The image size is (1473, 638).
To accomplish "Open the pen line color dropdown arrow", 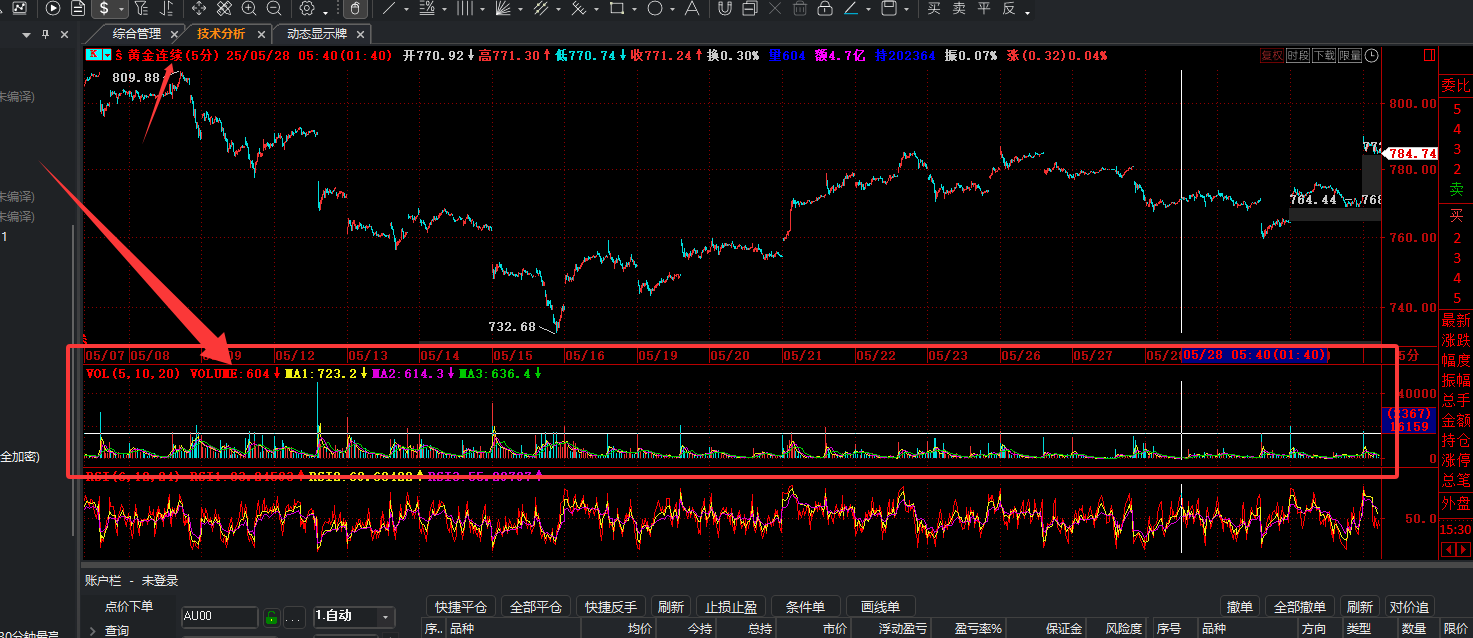I will point(868,9).
